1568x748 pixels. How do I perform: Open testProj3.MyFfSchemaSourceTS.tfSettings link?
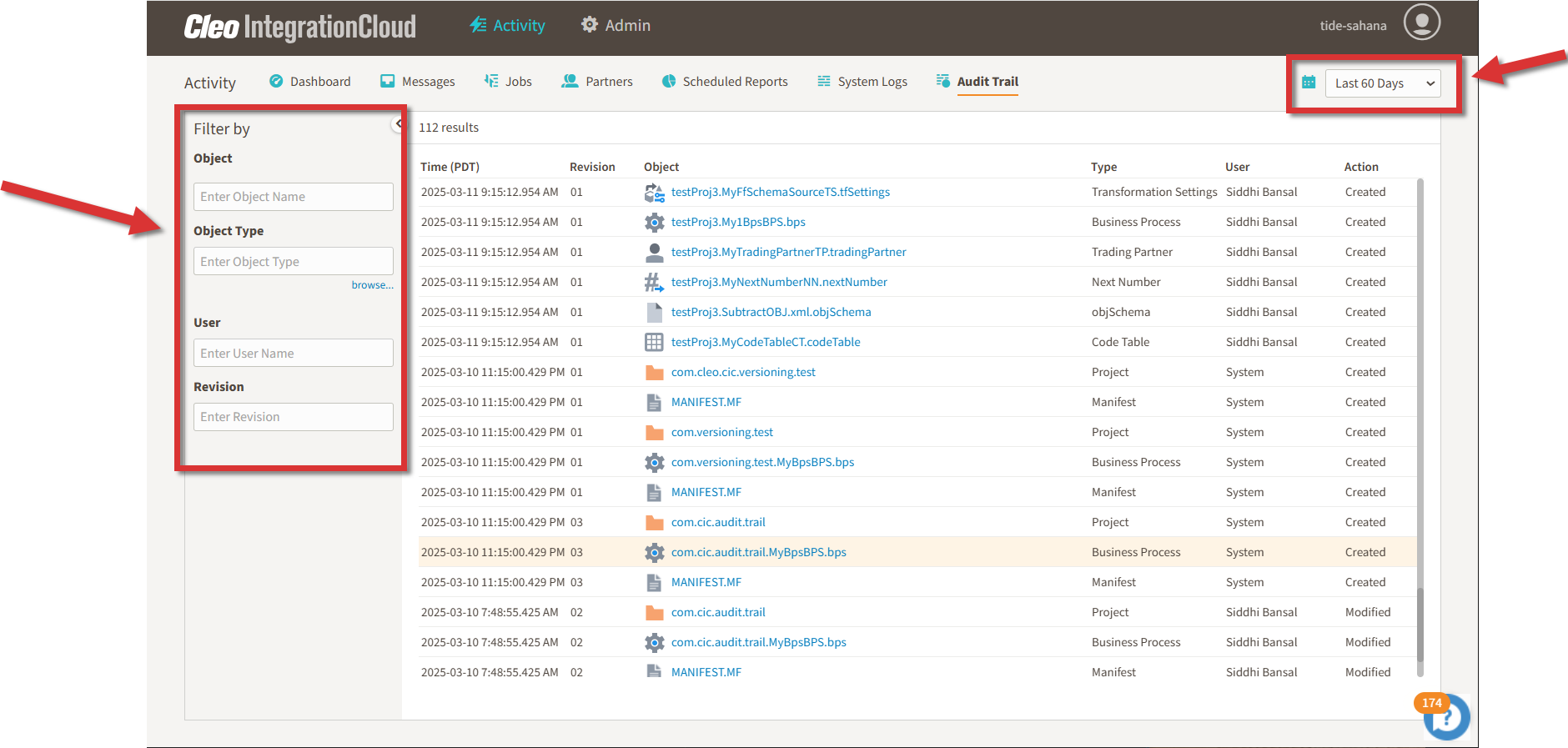click(781, 192)
